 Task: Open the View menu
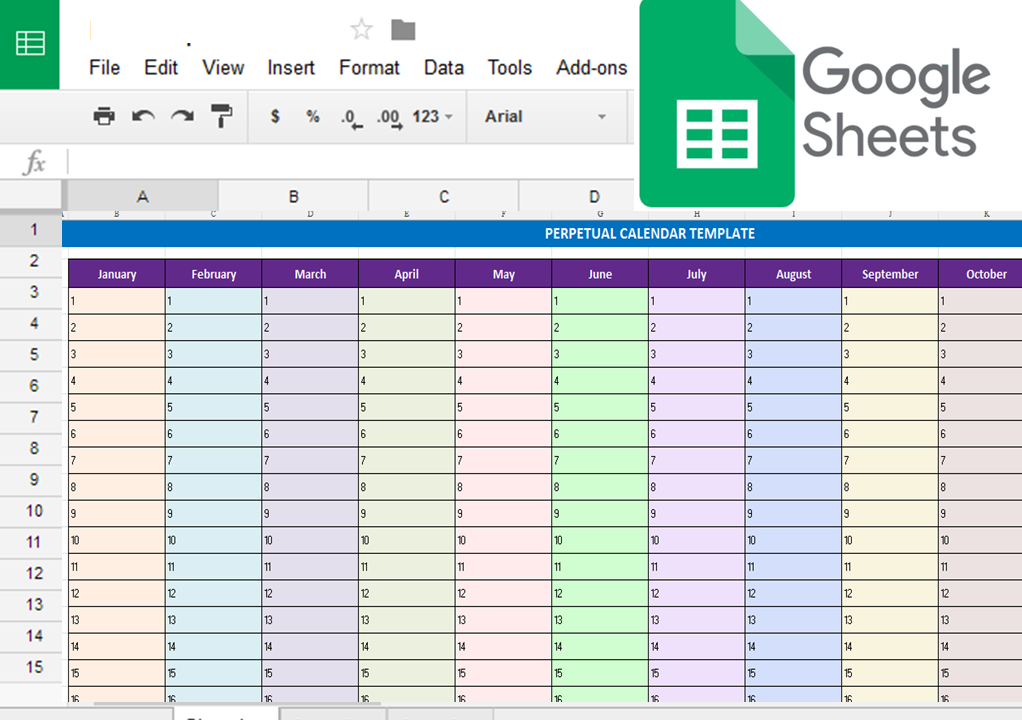(223, 67)
